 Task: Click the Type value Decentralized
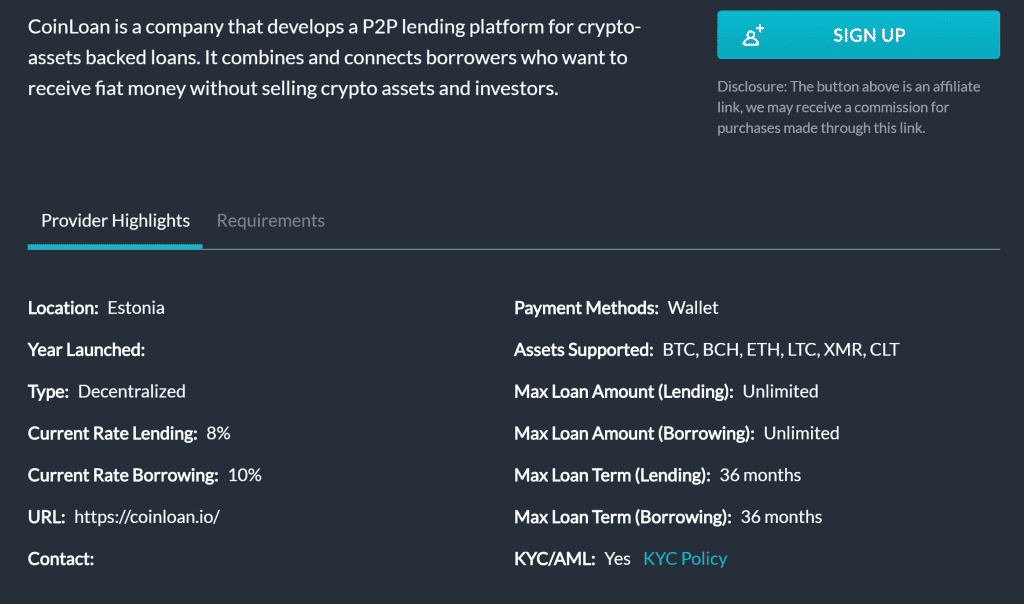(x=132, y=391)
